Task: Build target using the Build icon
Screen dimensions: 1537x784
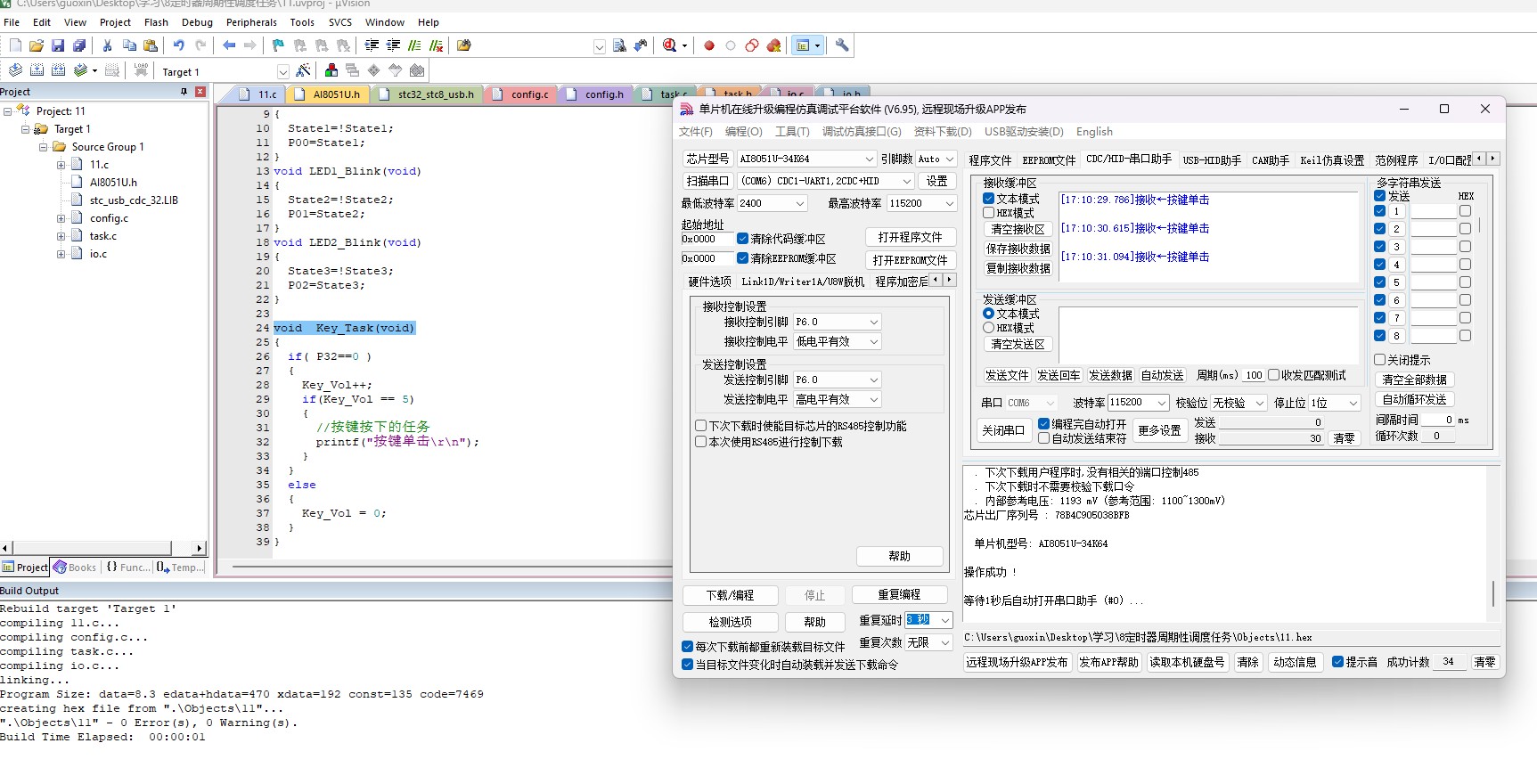Action: (x=37, y=70)
